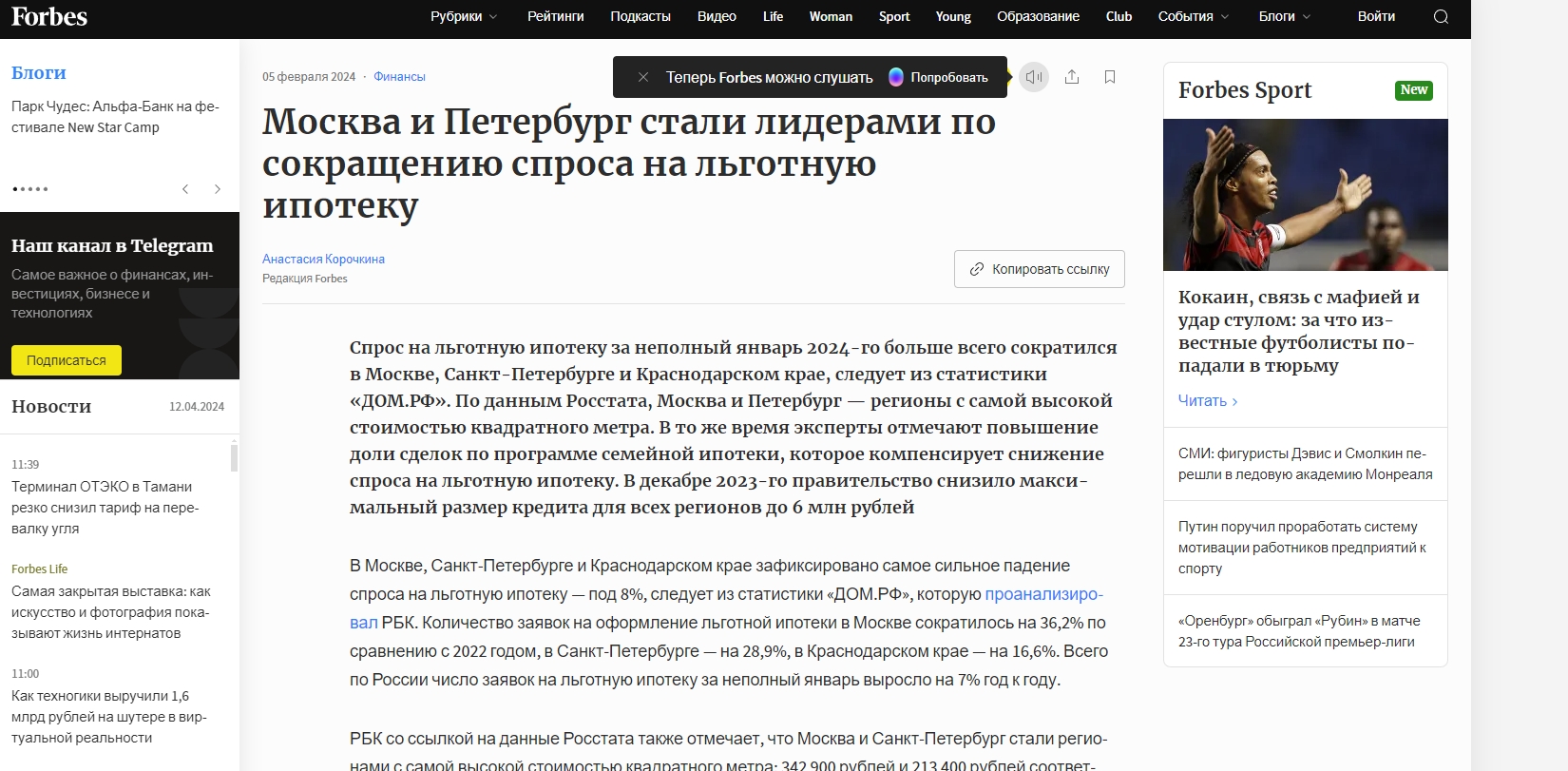Read '«Оренбург» обыграл «Рубин»' story

click(1299, 631)
